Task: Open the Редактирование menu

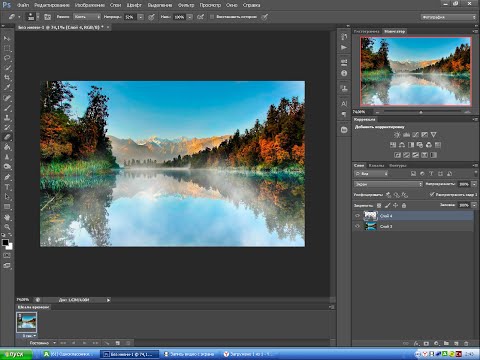Action: click(x=52, y=5)
